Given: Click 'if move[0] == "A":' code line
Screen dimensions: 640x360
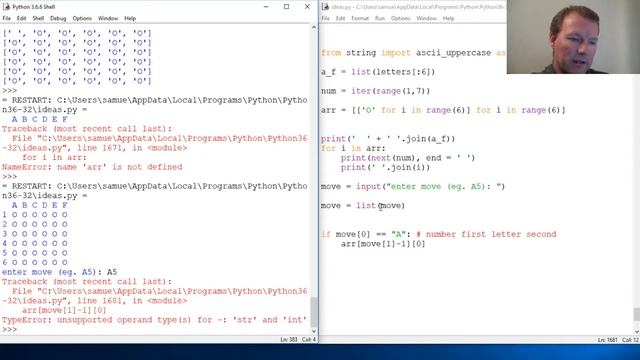Looking at the screenshot, I should 438,234.
